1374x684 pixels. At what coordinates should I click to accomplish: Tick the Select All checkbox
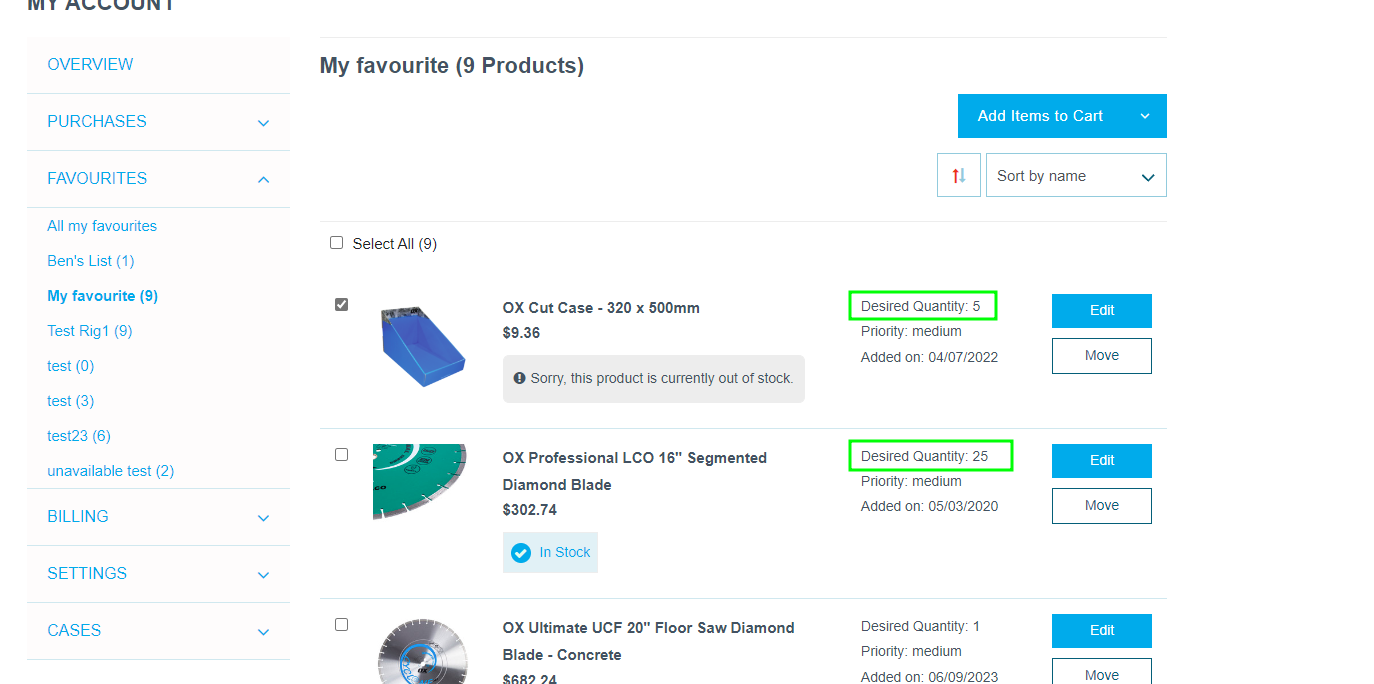pyautogui.click(x=336, y=243)
